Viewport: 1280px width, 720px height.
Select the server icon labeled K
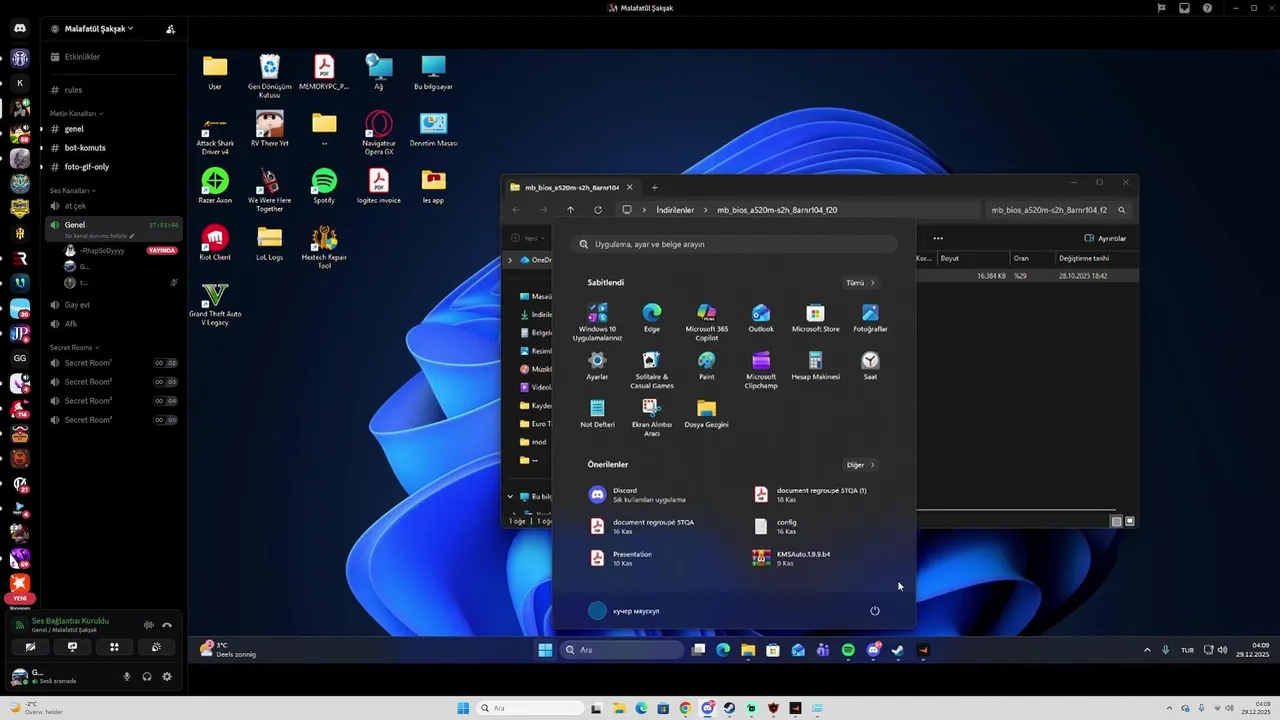tap(19, 83)
